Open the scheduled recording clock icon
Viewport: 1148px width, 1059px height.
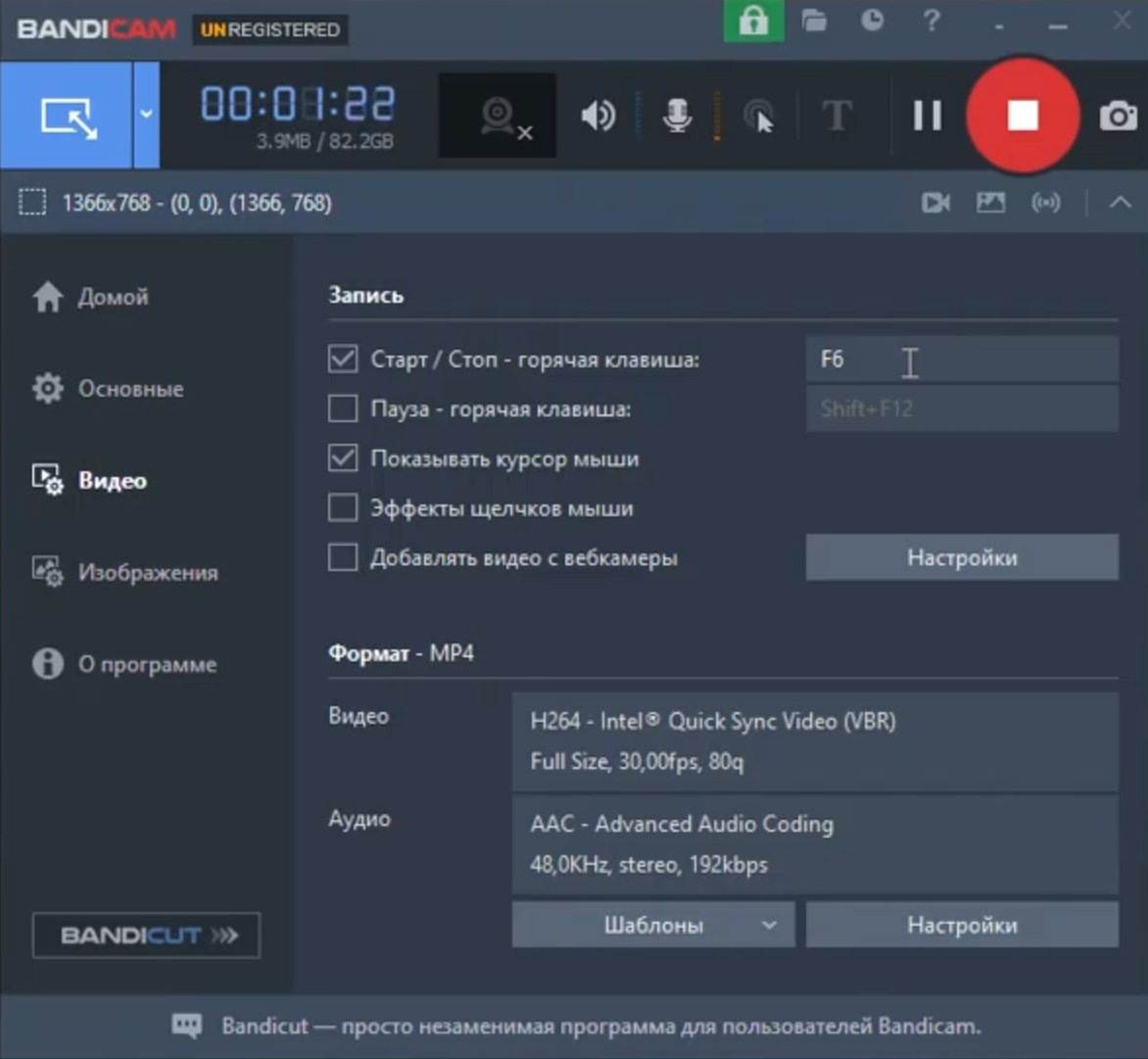click(872, 21)
